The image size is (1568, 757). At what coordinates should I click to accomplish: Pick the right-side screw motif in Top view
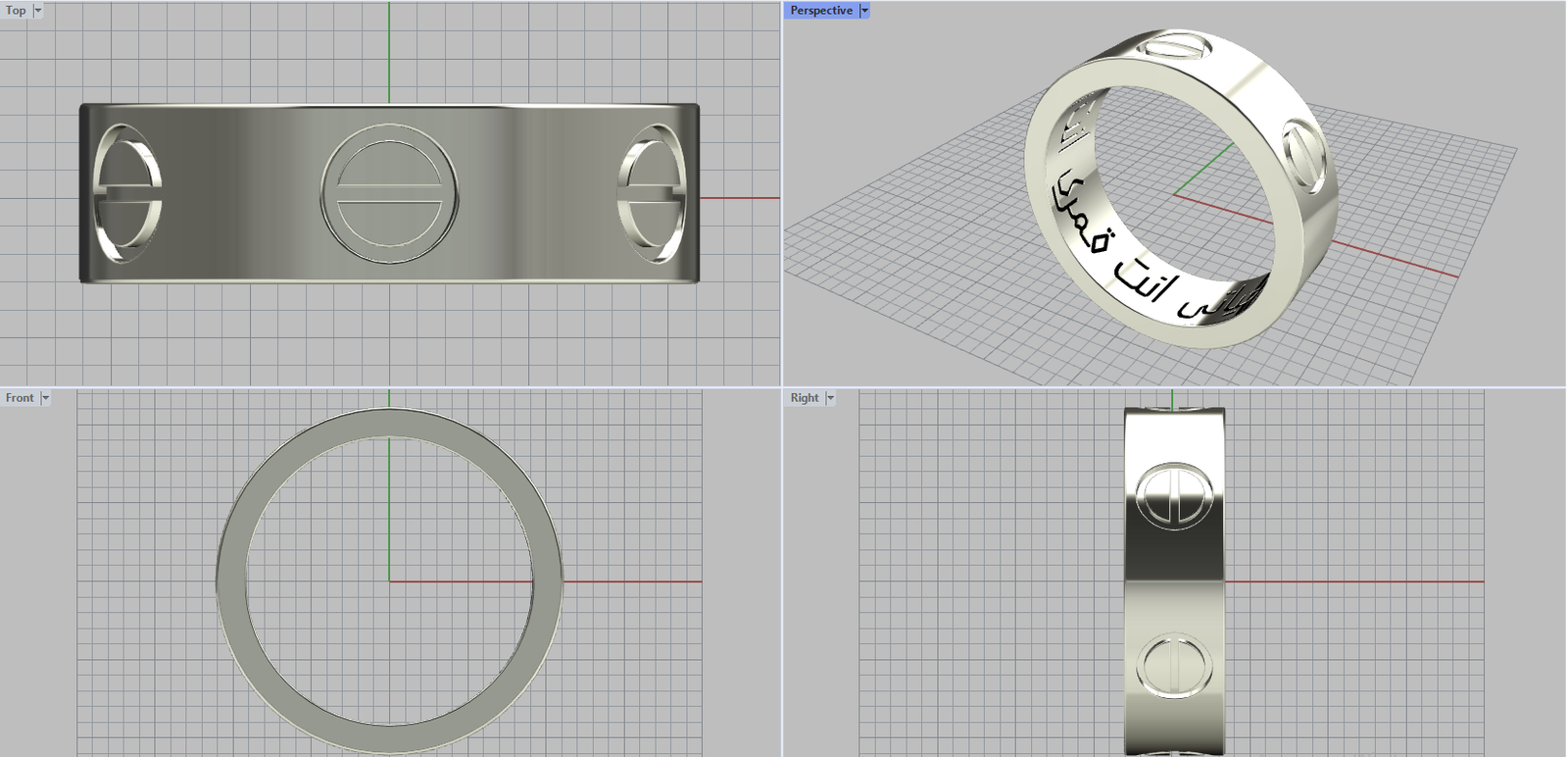coord(651,193)
